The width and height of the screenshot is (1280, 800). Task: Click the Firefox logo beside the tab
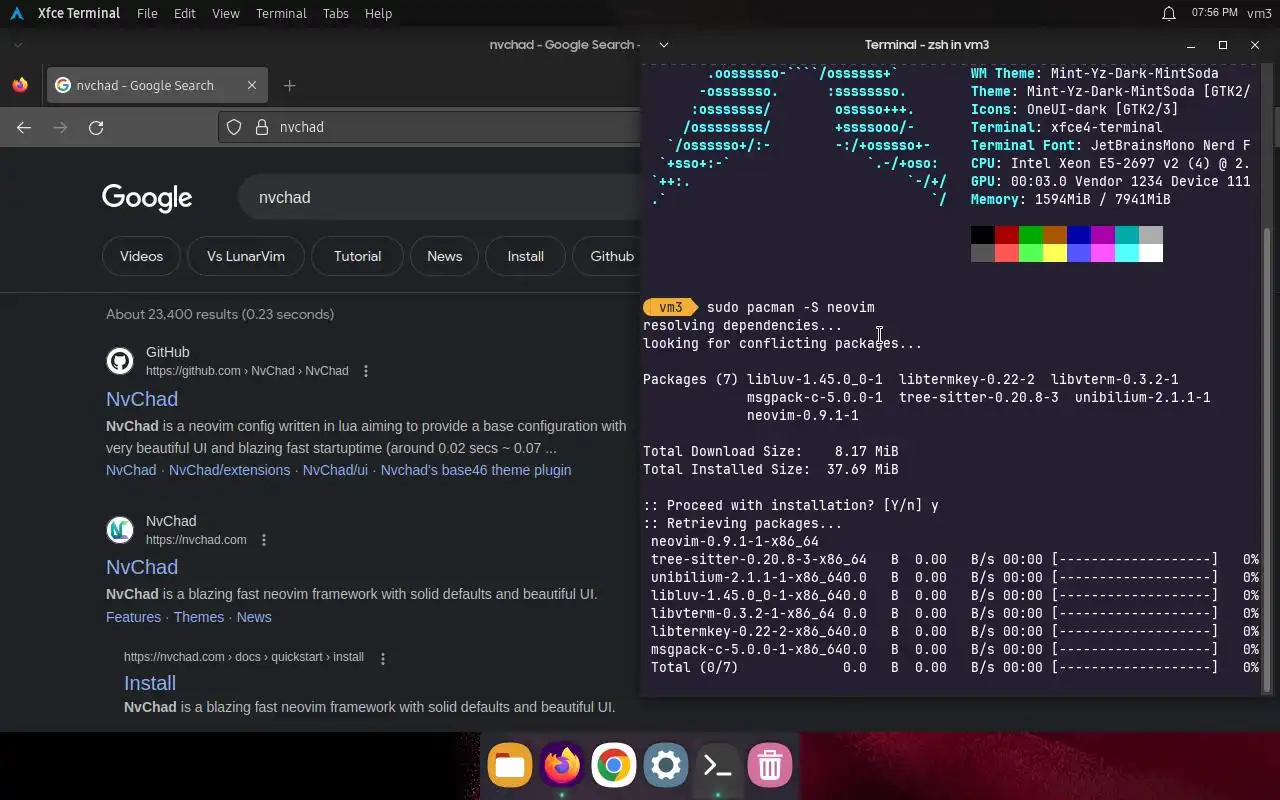20,85
